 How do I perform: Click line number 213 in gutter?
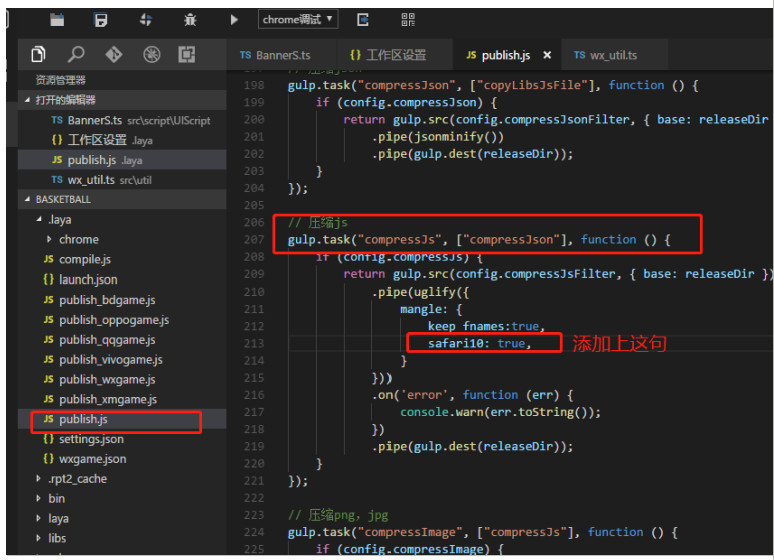click(x=254, y=343)
